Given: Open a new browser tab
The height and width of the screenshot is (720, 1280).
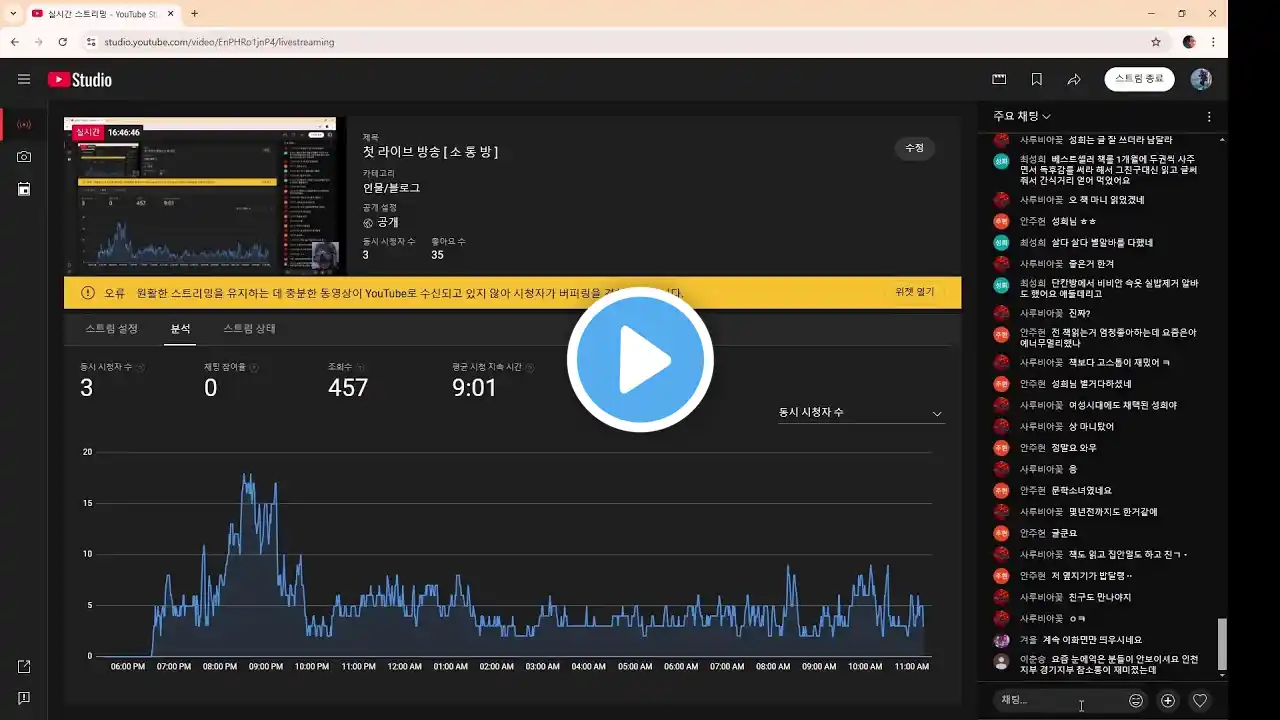Looking at the screenshot, I should (194, 13).
